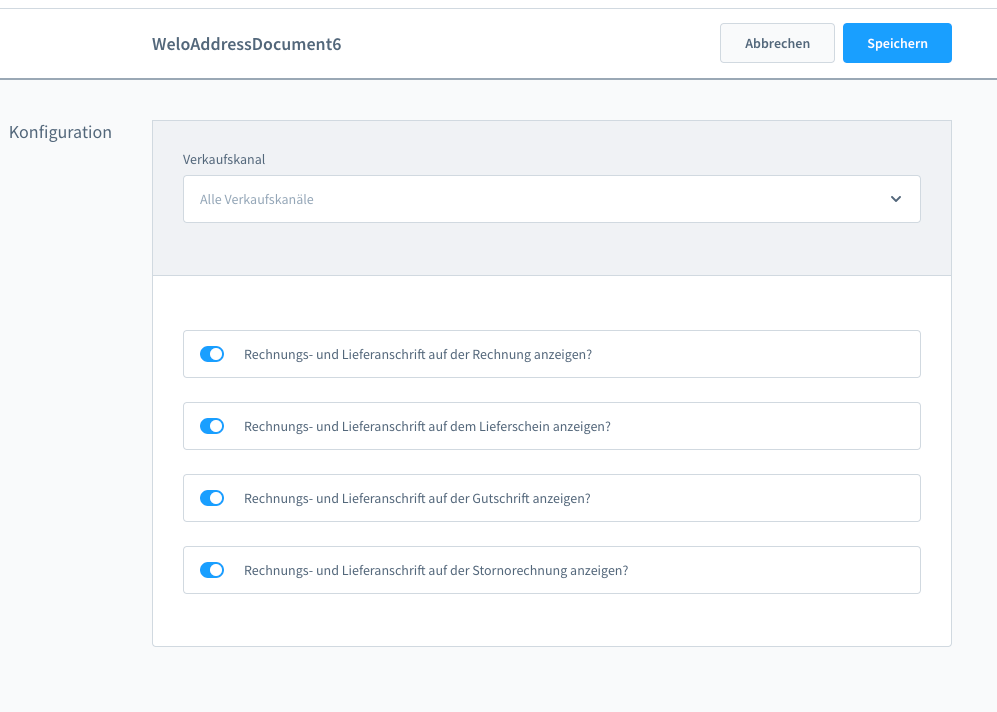Toggle address display on Gutschrift
997x712 pixels.
(212, 498)
